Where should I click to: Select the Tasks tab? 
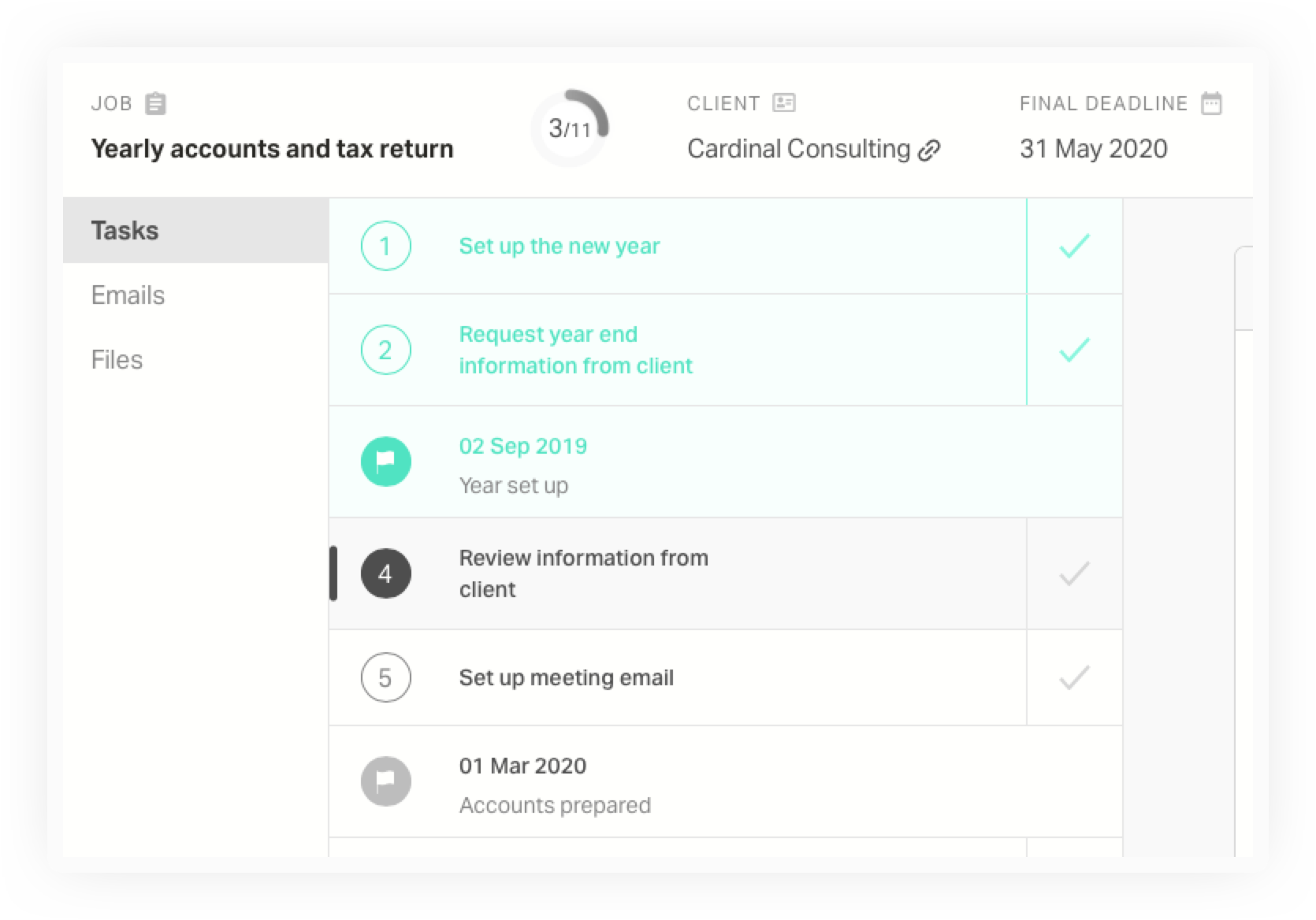click(x=195, y=230)
